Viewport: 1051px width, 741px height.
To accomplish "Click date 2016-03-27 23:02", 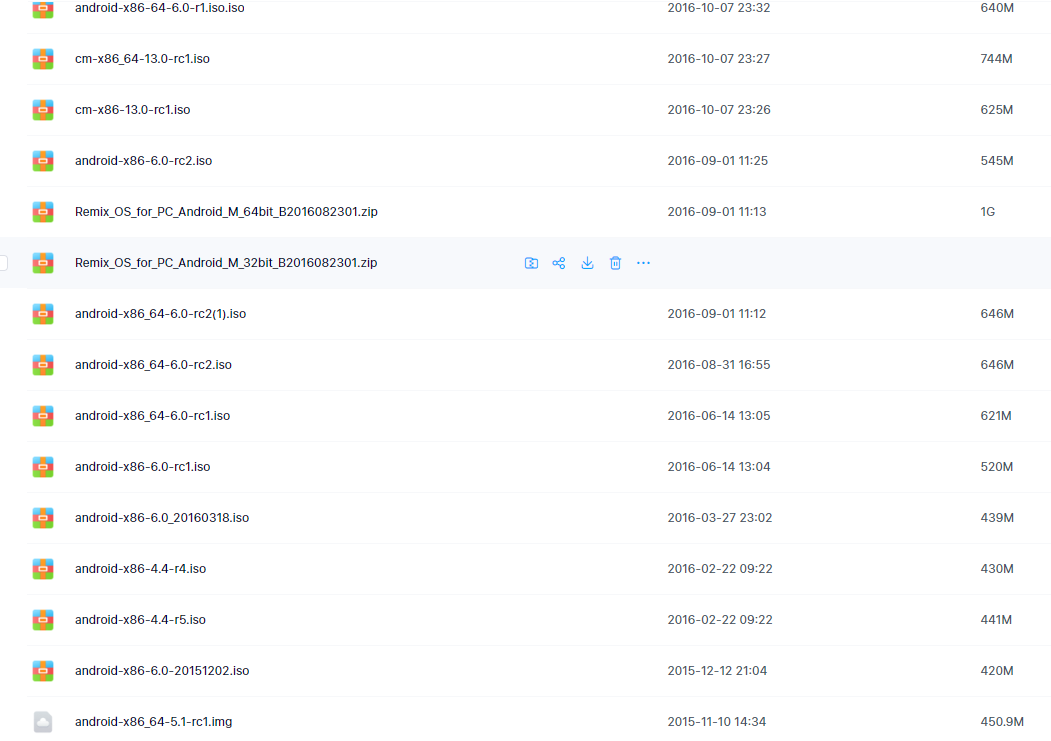I will tap(720, 517).
